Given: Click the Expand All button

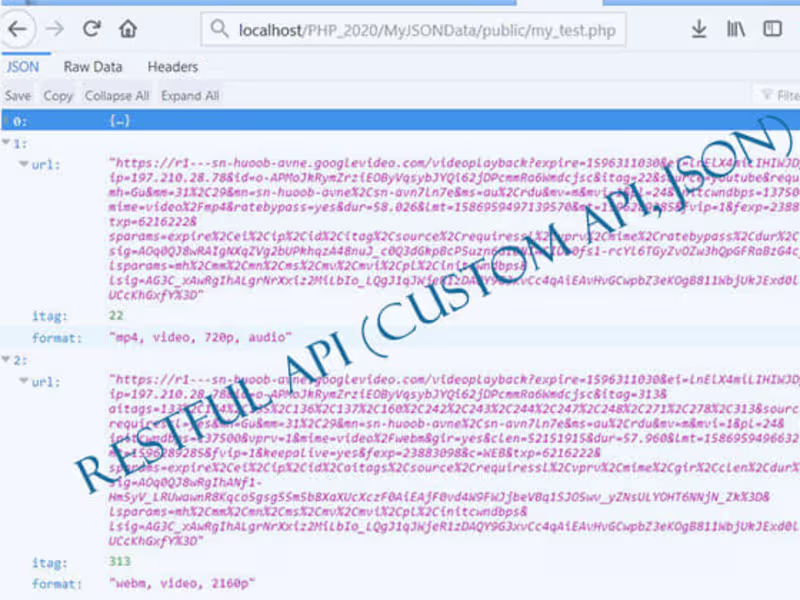Looking at the screenshot, I should 190,96.
